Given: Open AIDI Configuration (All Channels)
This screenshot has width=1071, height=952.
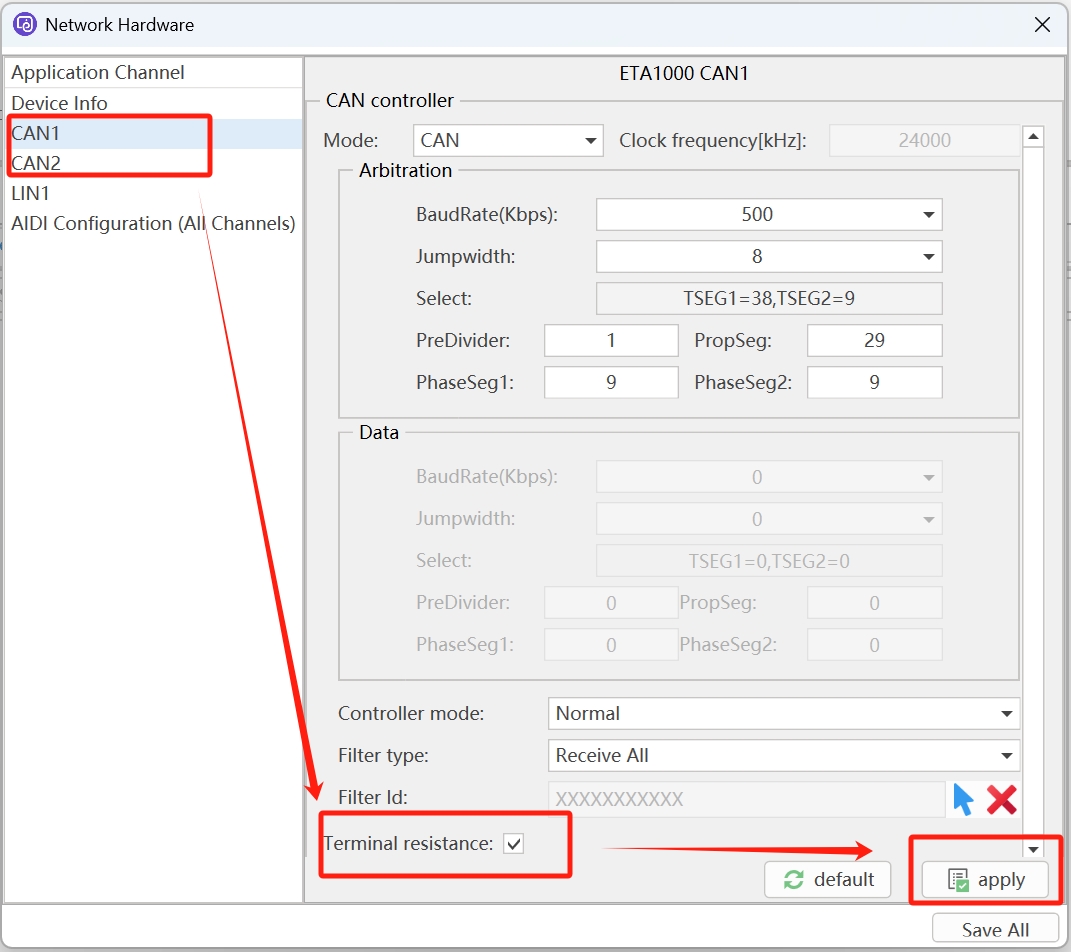Looking at the screenshot, I should 153,224.
